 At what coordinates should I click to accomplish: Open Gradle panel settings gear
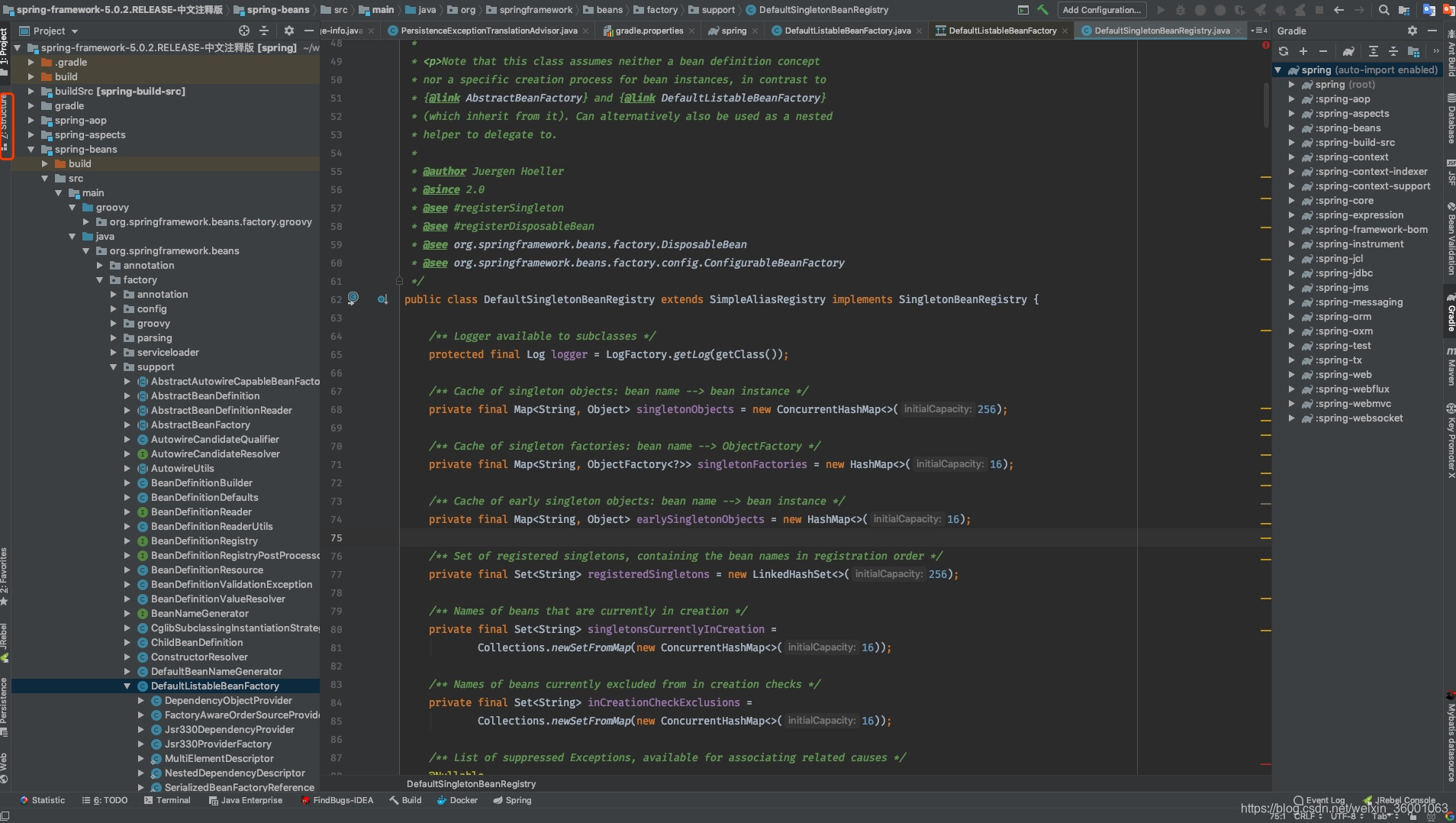pos(1413,31)
